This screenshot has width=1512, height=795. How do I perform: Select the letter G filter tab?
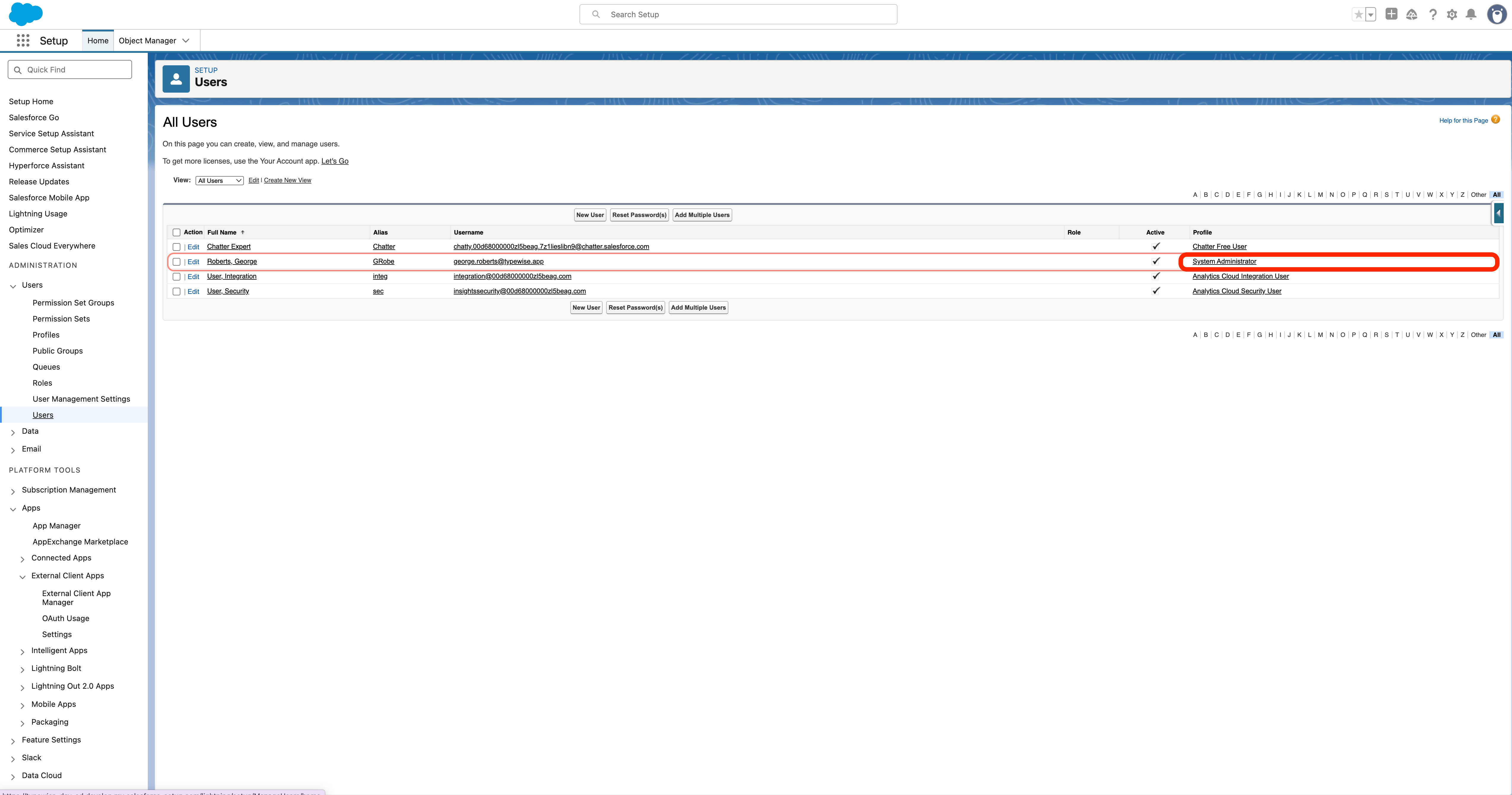1259,194
